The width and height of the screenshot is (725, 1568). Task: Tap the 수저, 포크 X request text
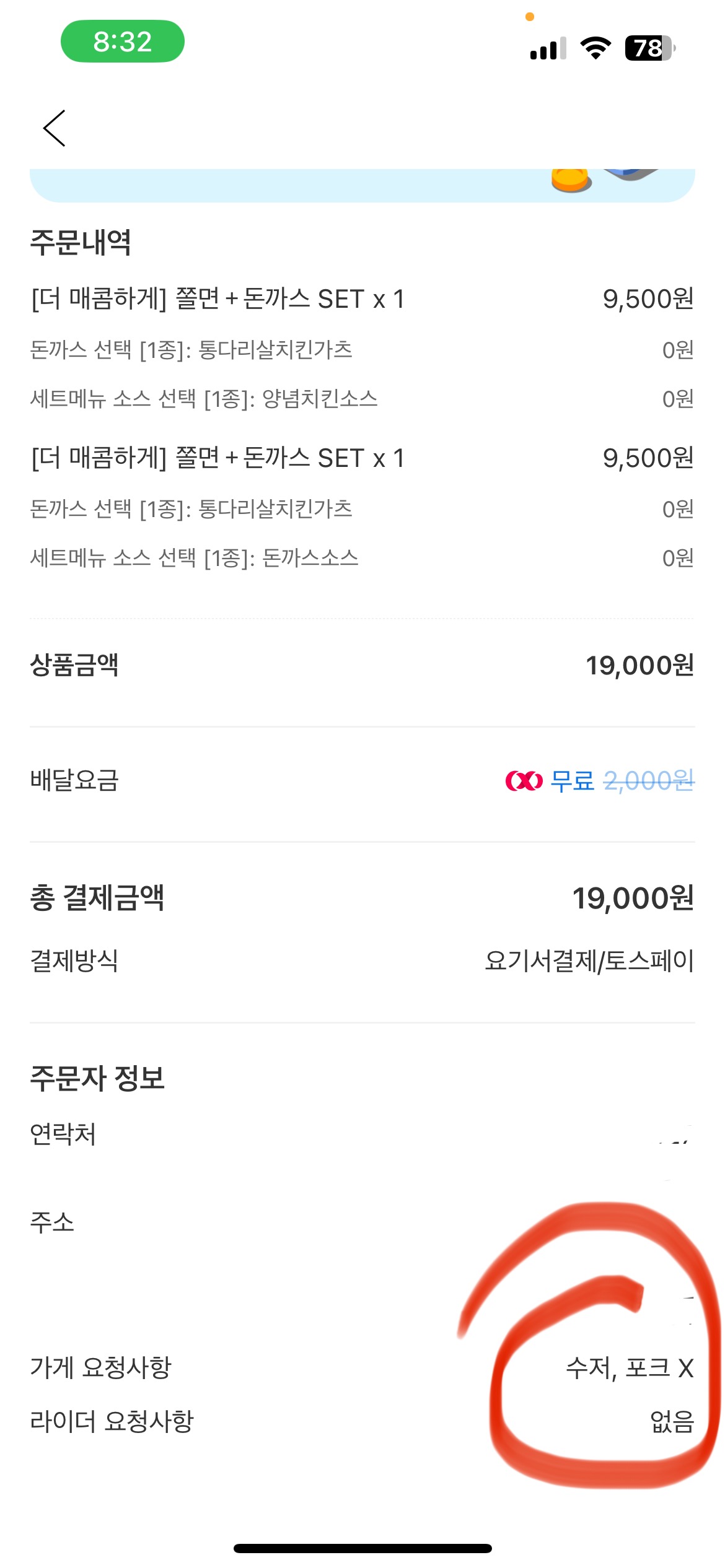[x=629, y=1368]
